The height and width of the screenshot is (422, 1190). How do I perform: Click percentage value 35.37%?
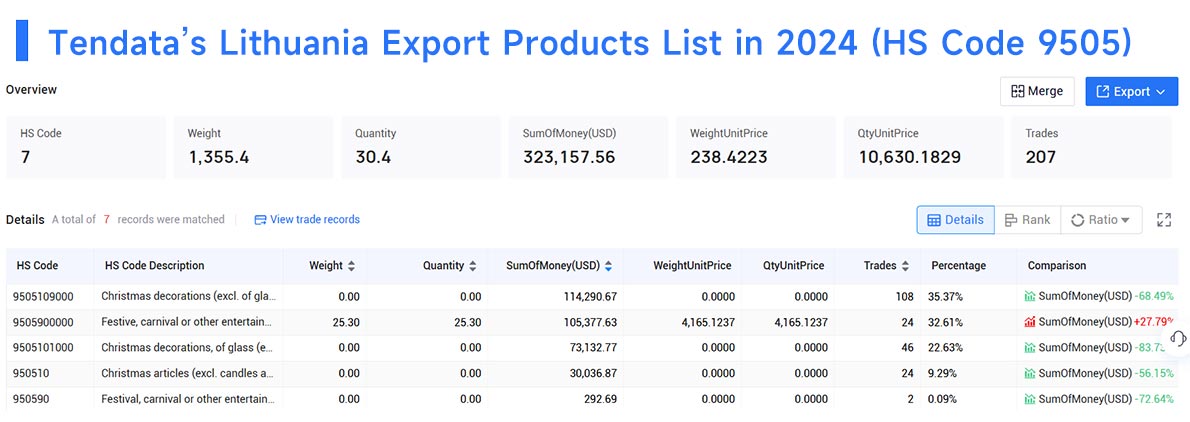[x=945, y=296]
